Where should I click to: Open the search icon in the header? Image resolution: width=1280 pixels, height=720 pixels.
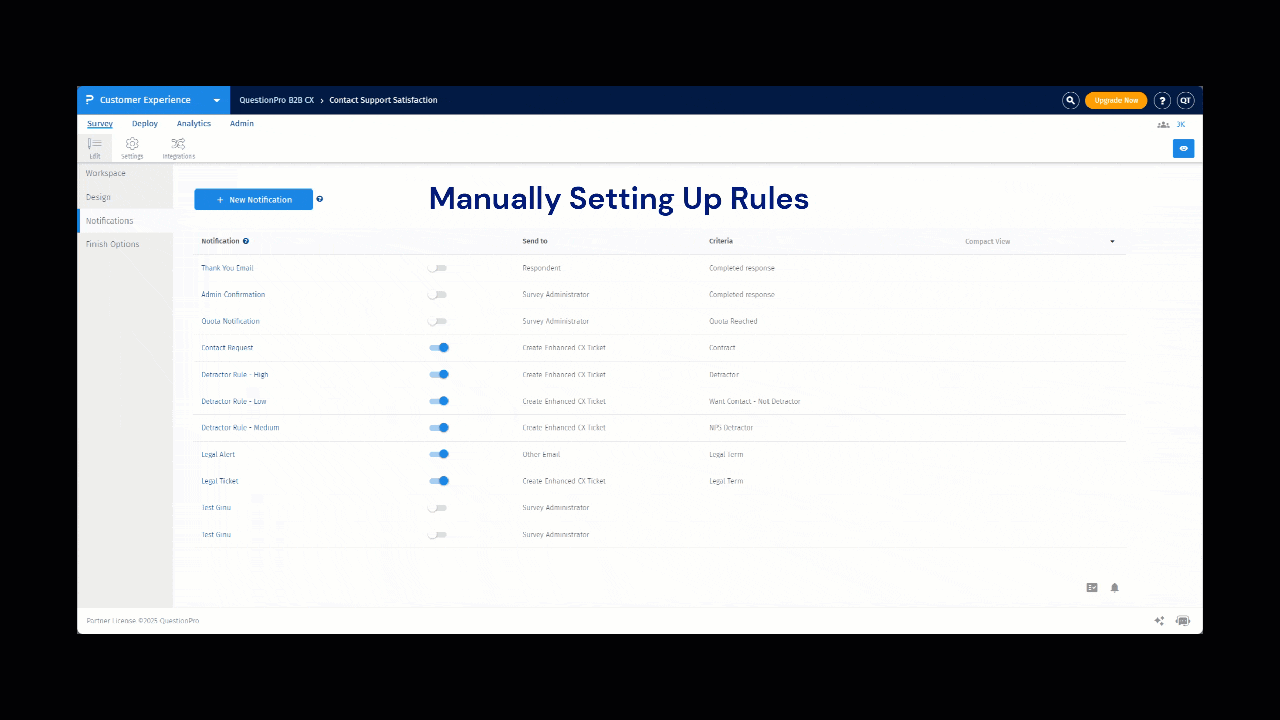click(1070, 100)
